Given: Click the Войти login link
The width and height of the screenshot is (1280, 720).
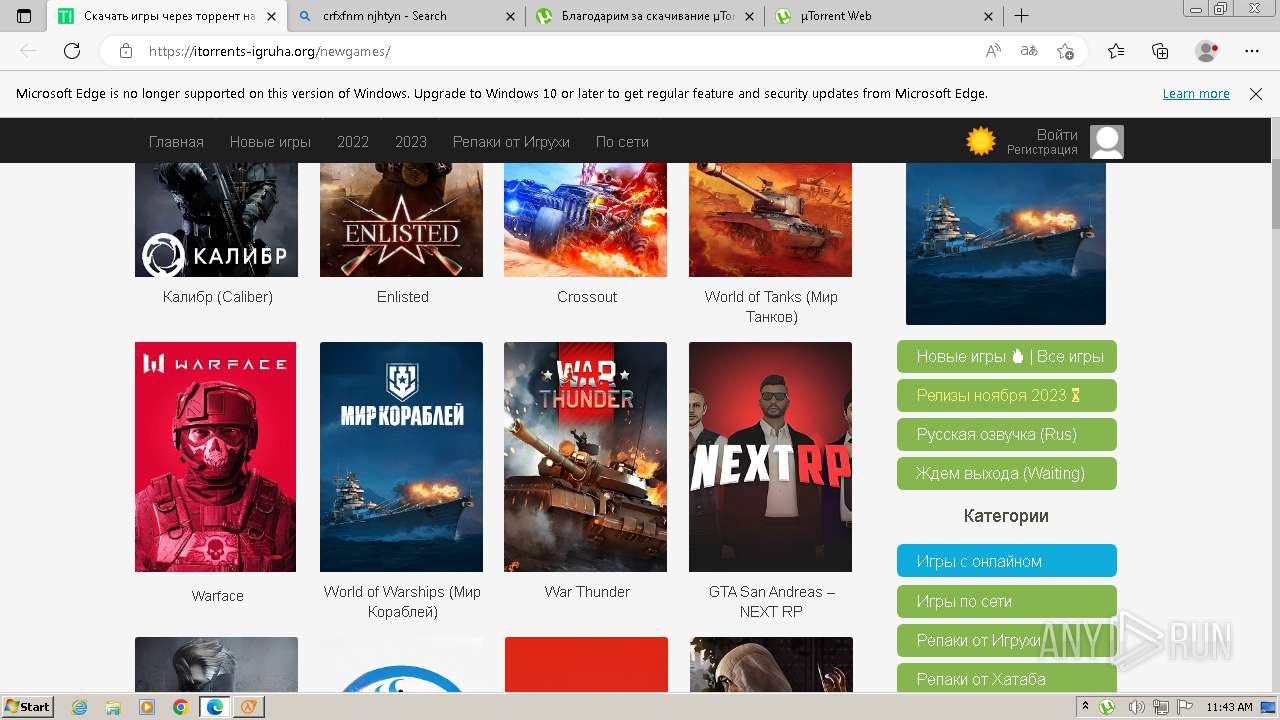Looking at the screenshot, I should click(x=1057, y=135).
